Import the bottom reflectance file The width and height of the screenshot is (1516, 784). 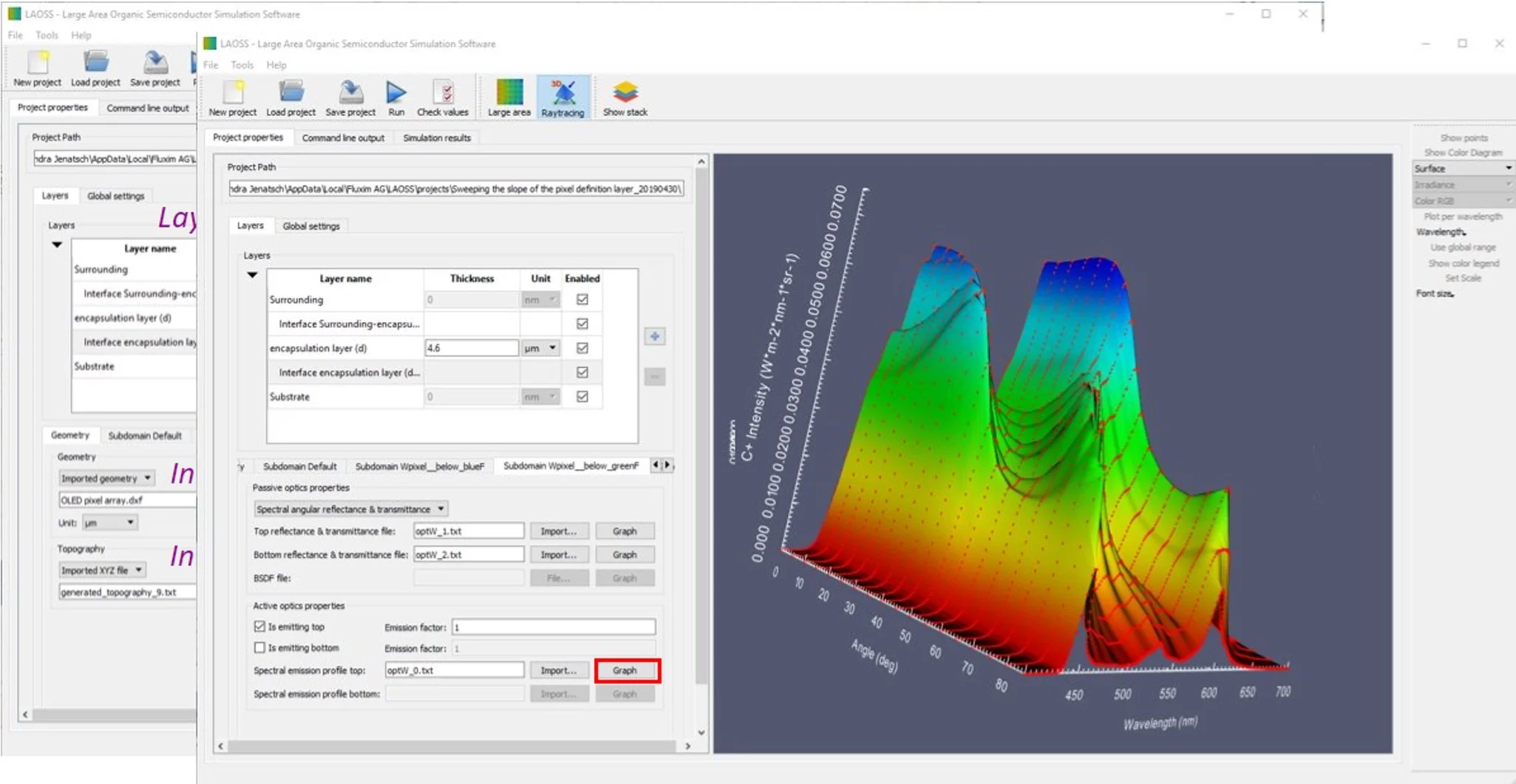[560, 553]
